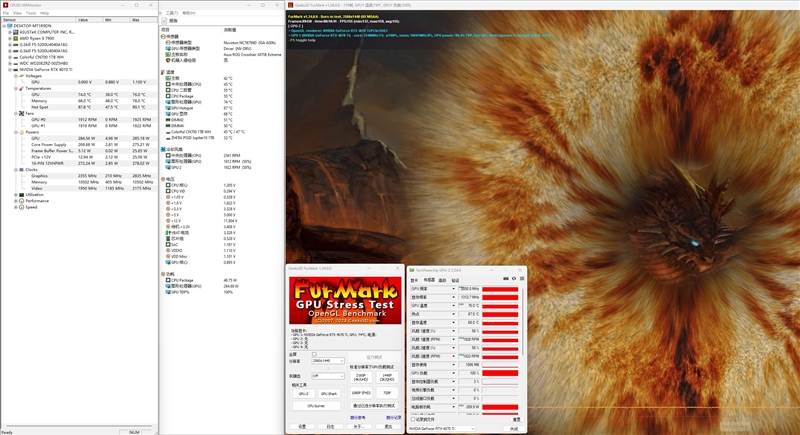The width and height of the screenshot is (800, 435).
Task: Open the View menu in HWMonitor
Action: (18, 13)
